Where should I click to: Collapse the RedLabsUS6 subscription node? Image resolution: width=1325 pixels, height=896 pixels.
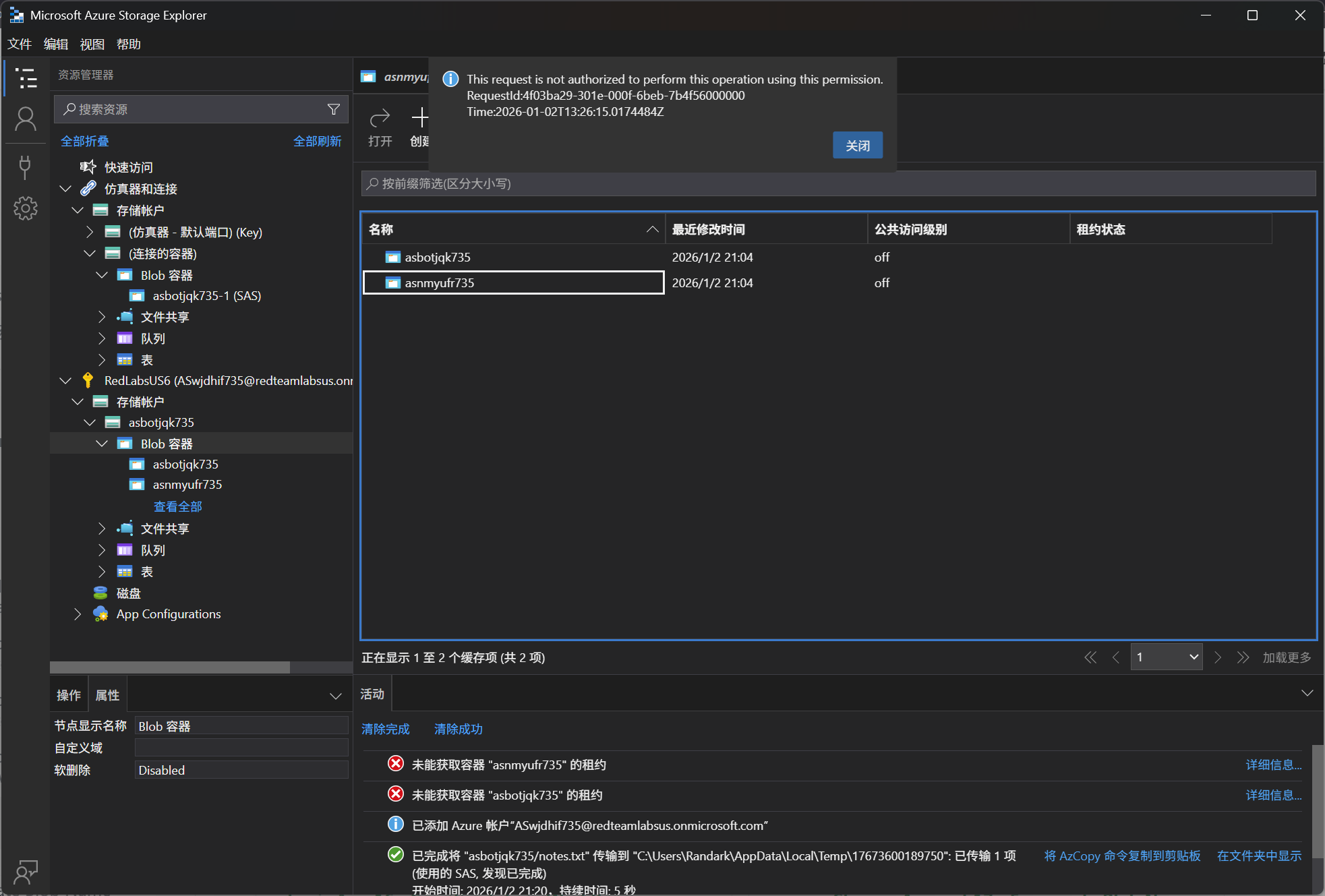65,380
